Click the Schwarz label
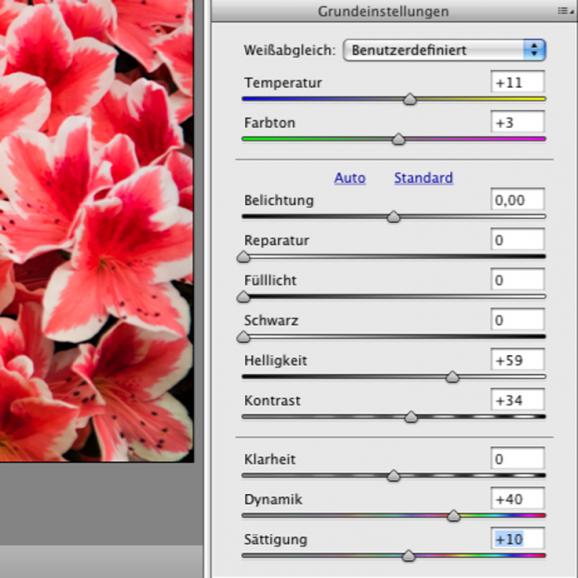Screen dimensions: 578x578 tap(271, 320)
